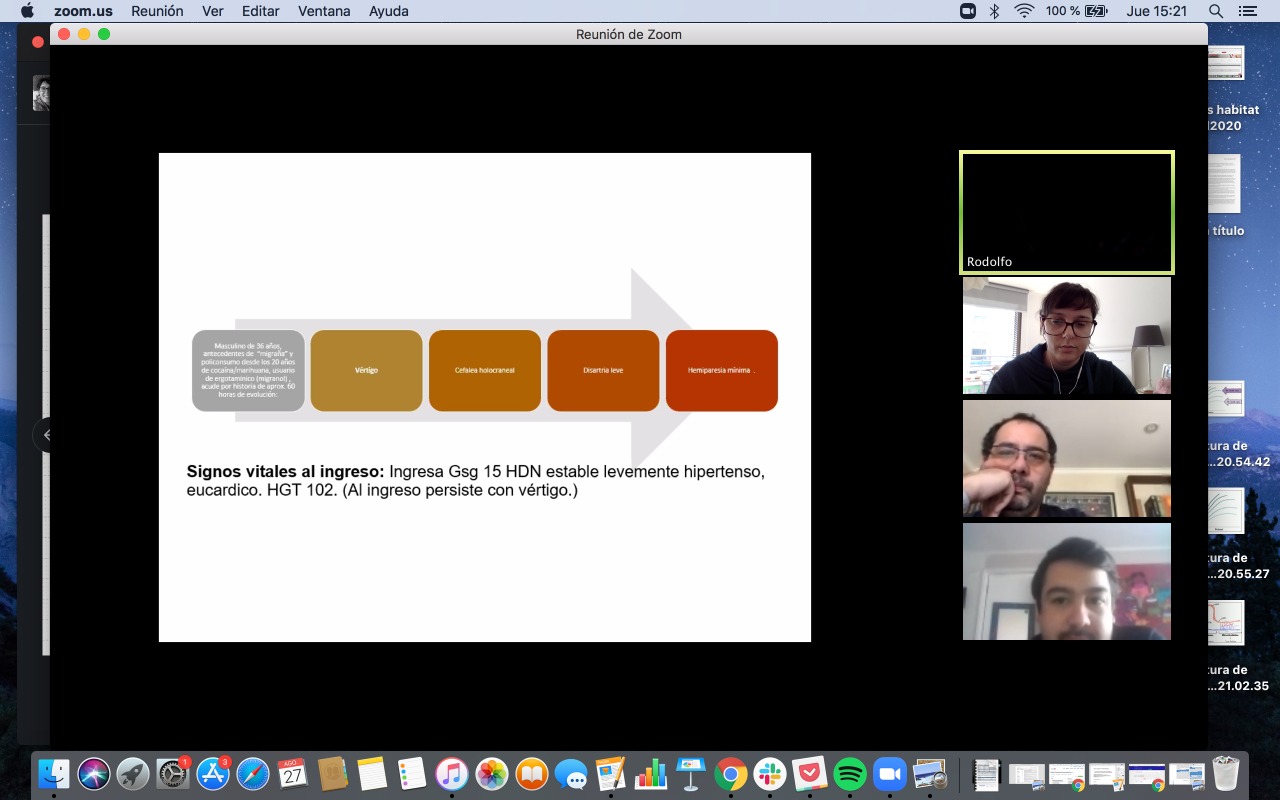
Task: Open Spotlight search magnifying glass
Action: [1216, 11]
